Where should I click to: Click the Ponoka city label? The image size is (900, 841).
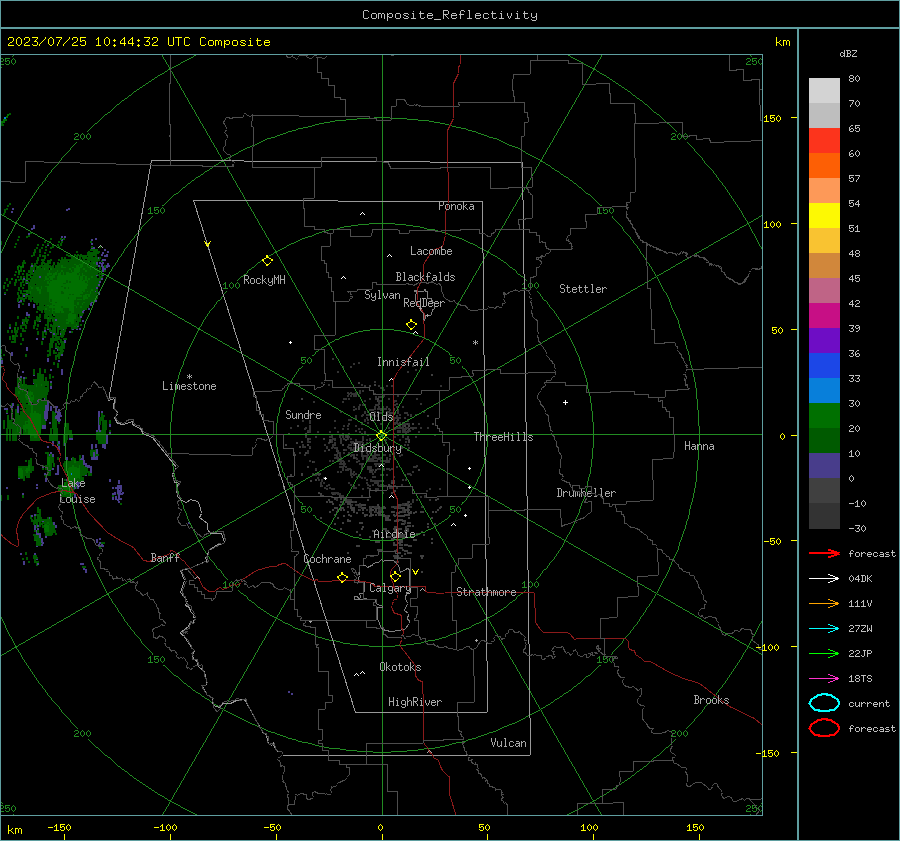click(456, 206)
